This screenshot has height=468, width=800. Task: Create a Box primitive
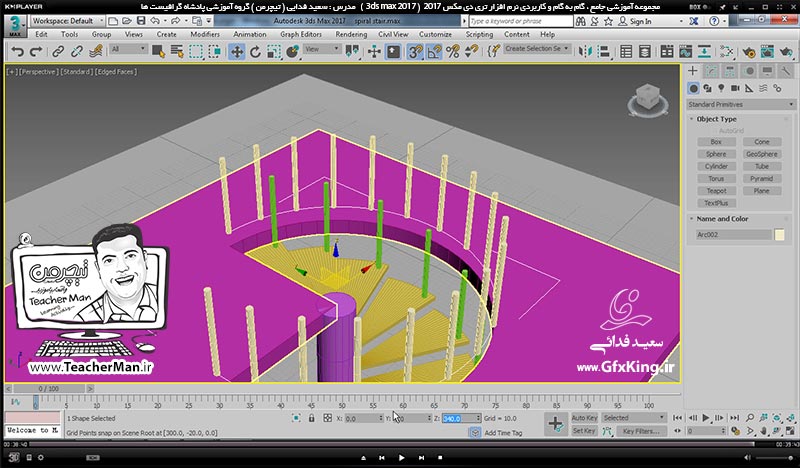coord(716,142)
